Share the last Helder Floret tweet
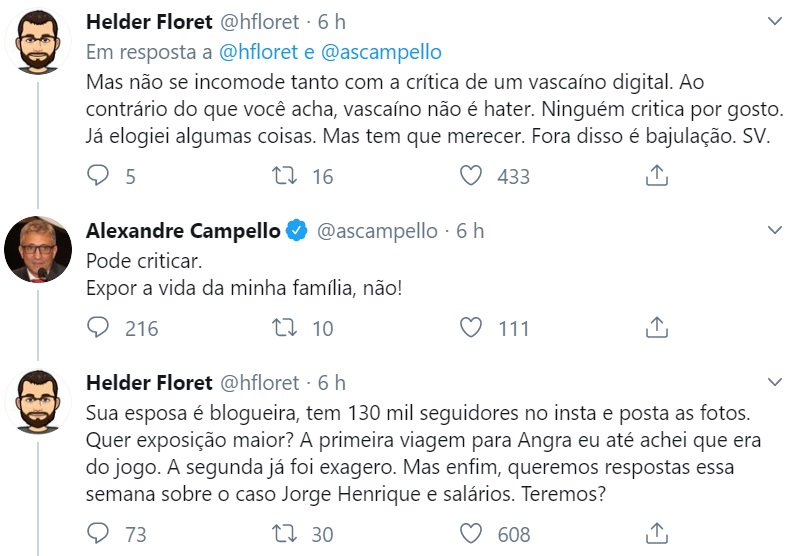Viewport: 793px width, 556px height. (656, 533)
